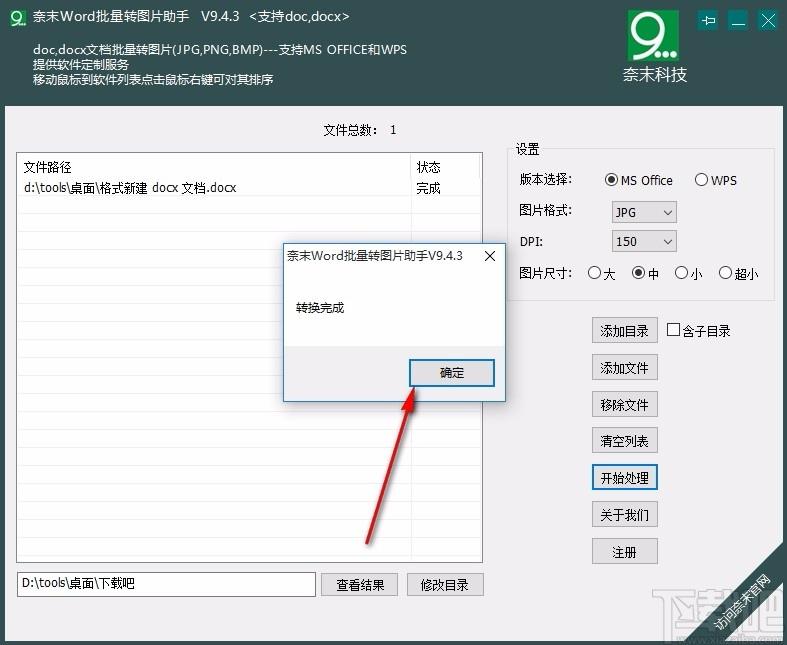Select the MS Office version option

click(x=638, y=180)
